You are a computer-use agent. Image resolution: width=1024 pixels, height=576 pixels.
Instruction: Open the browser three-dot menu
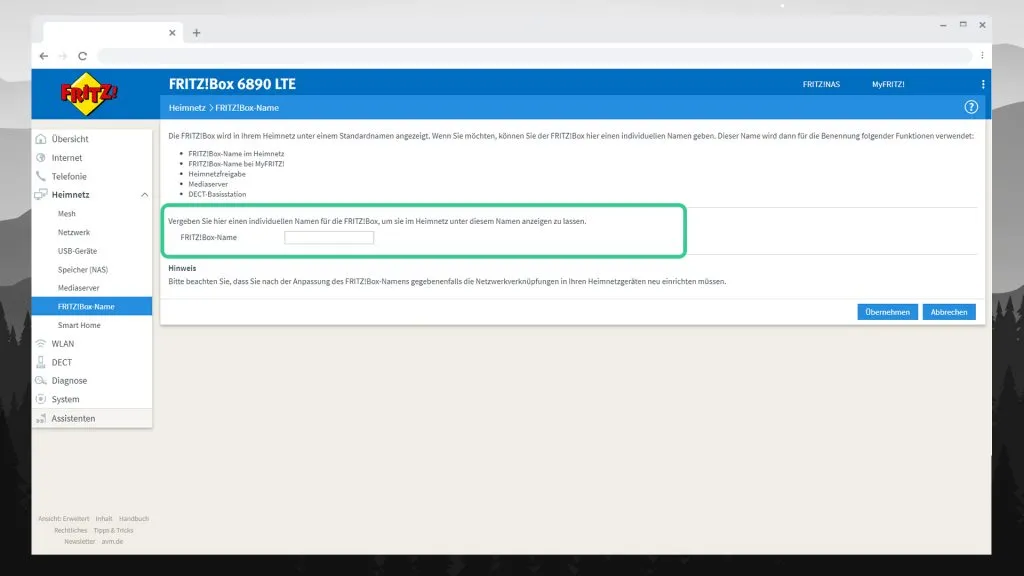(982, 56)
